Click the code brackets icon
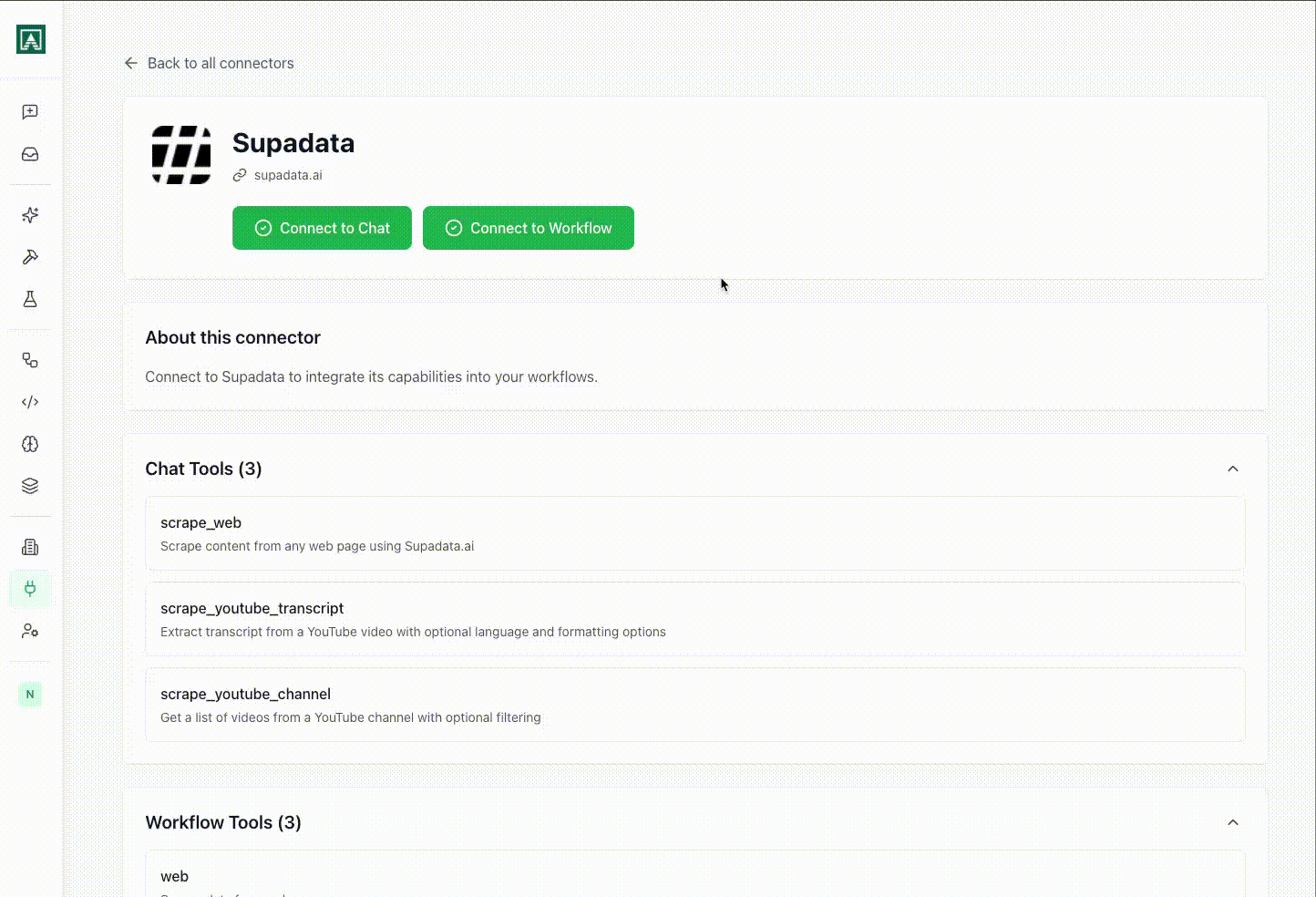 (30, 402)
